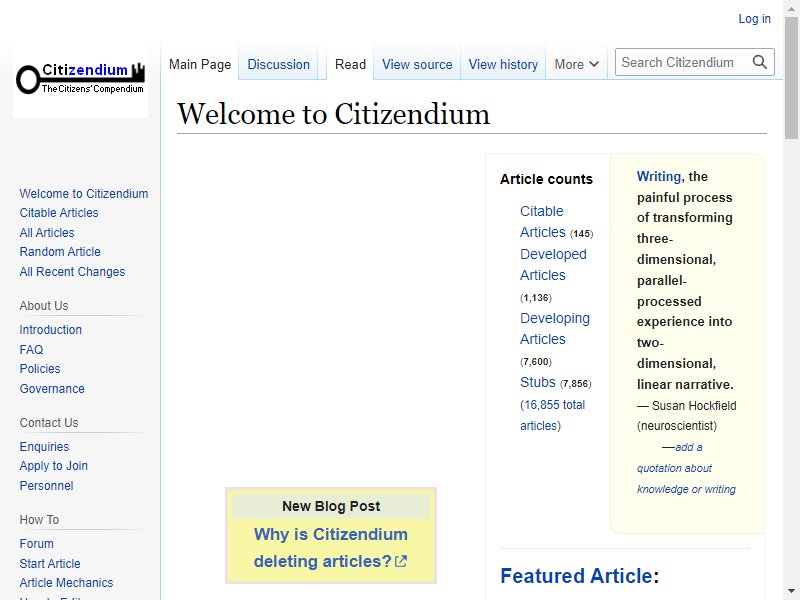
Task: Click the Citizendium logo
Action: tap(81, 79)
